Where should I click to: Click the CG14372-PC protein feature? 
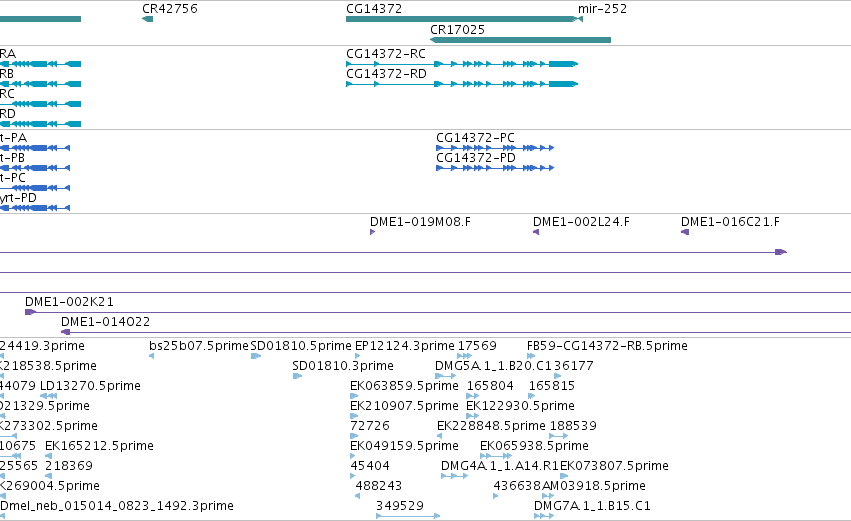tap(495, 148)
